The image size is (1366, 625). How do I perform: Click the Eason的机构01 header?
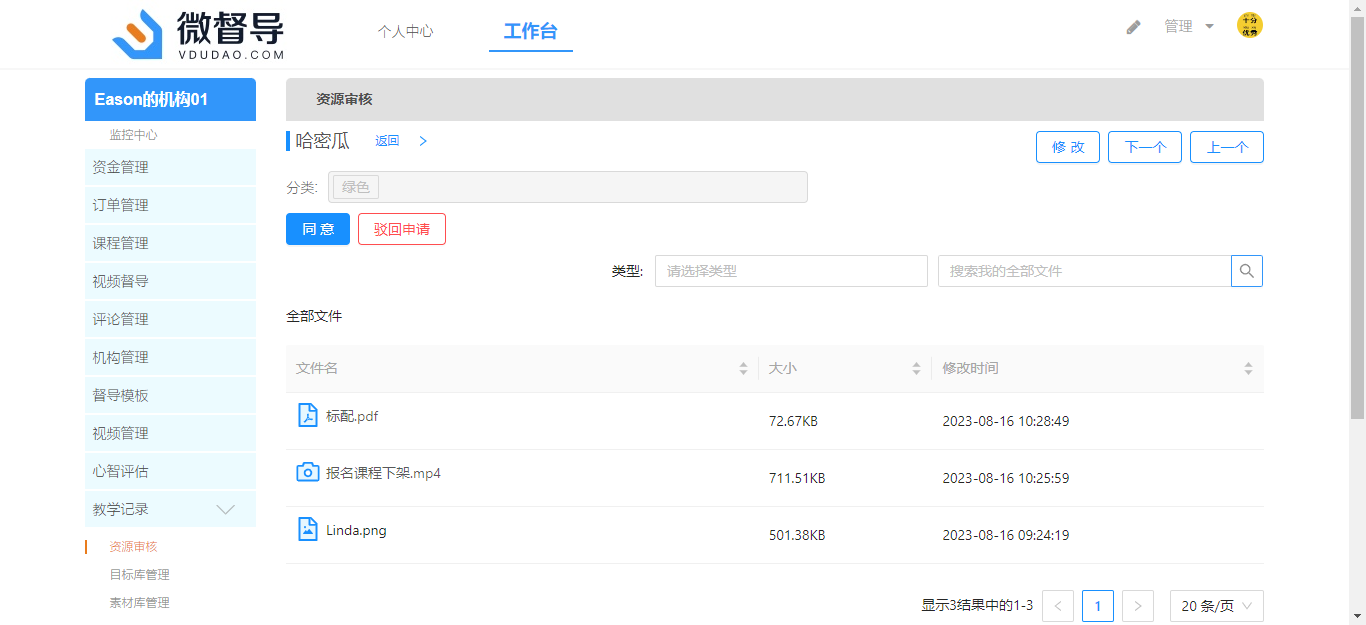point(170,99)
